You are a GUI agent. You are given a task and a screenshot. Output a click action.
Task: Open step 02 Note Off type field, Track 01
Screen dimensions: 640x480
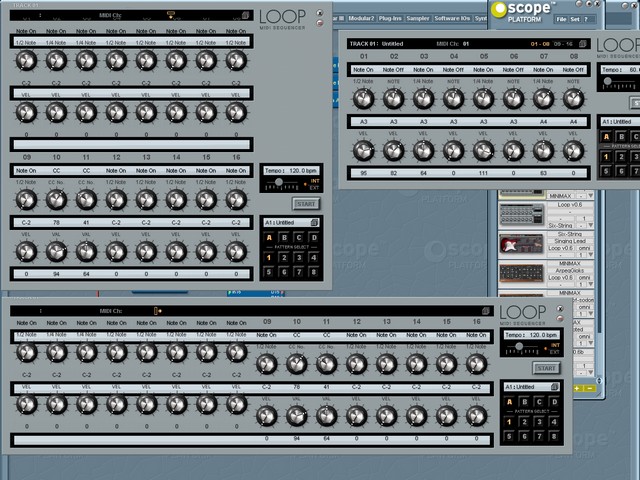click(393, 70)
